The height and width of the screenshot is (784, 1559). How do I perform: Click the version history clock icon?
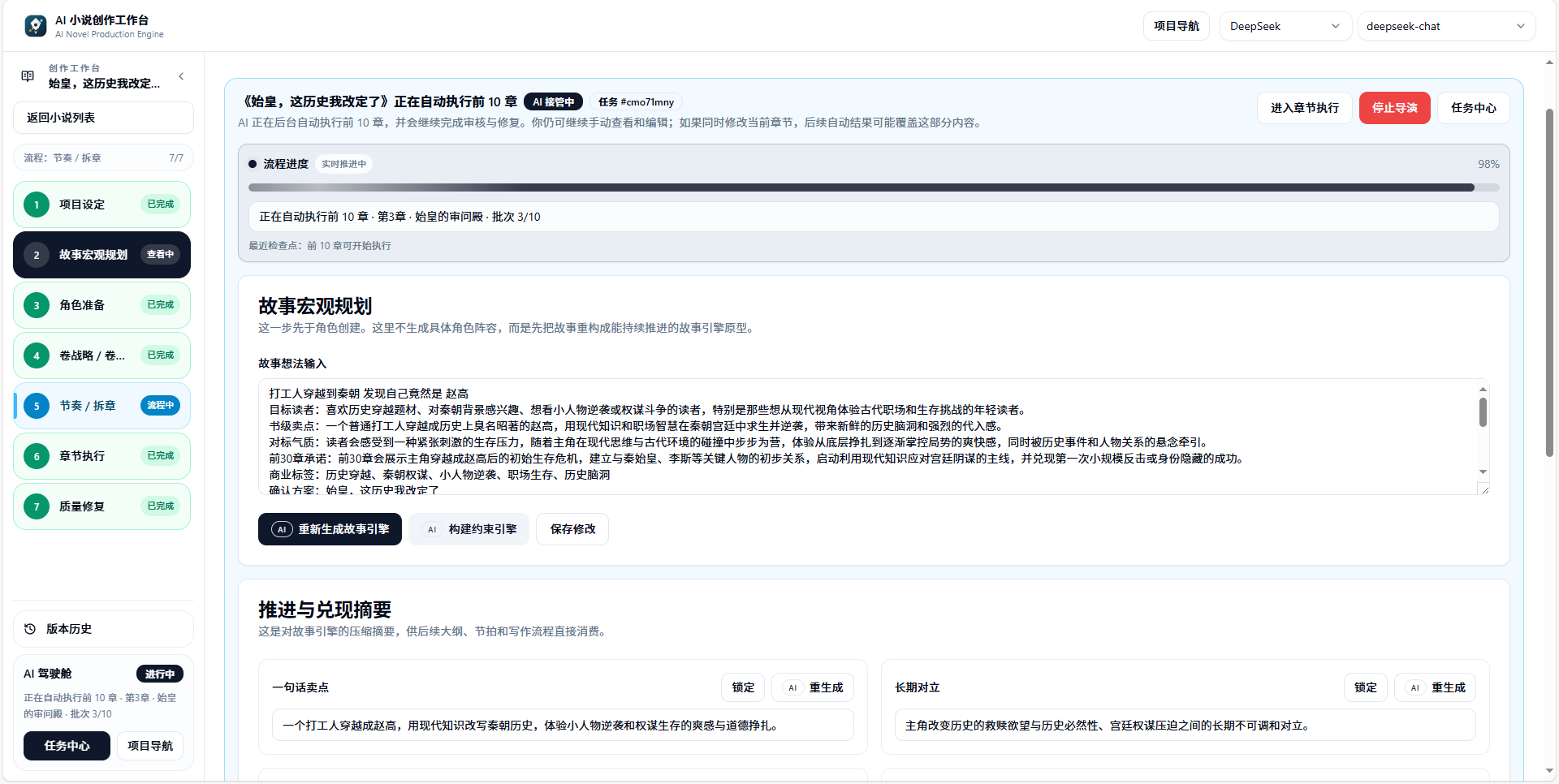[29, 629]
